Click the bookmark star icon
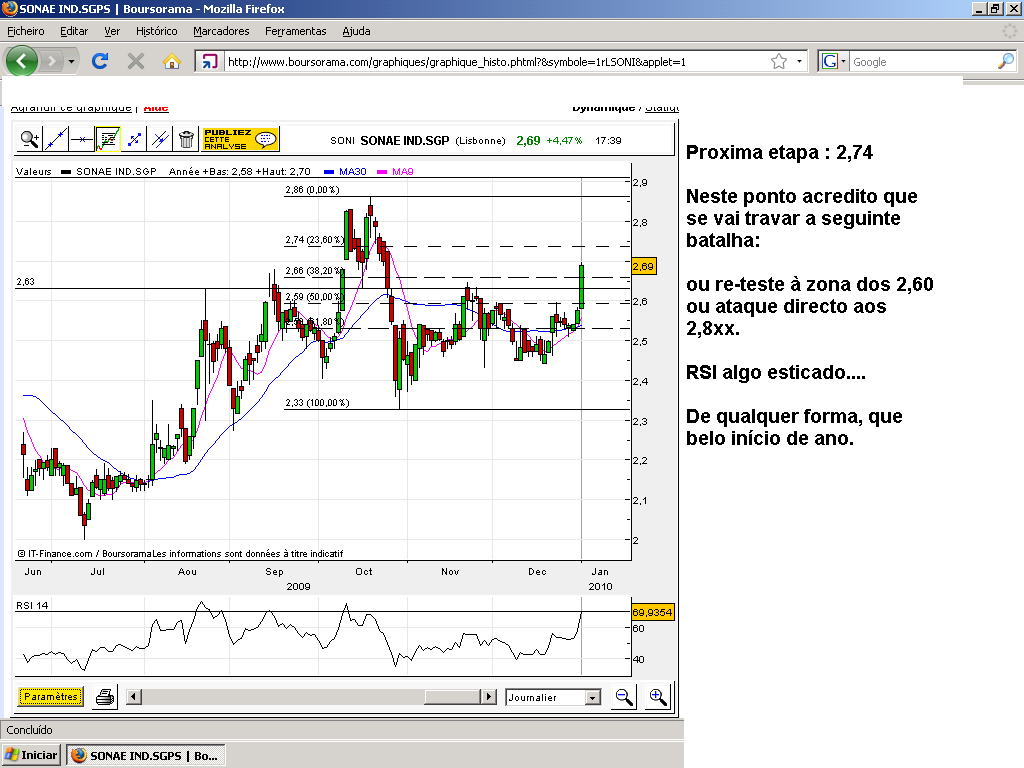This screenshot has width=1024, height=768. (x=778, y=61)
